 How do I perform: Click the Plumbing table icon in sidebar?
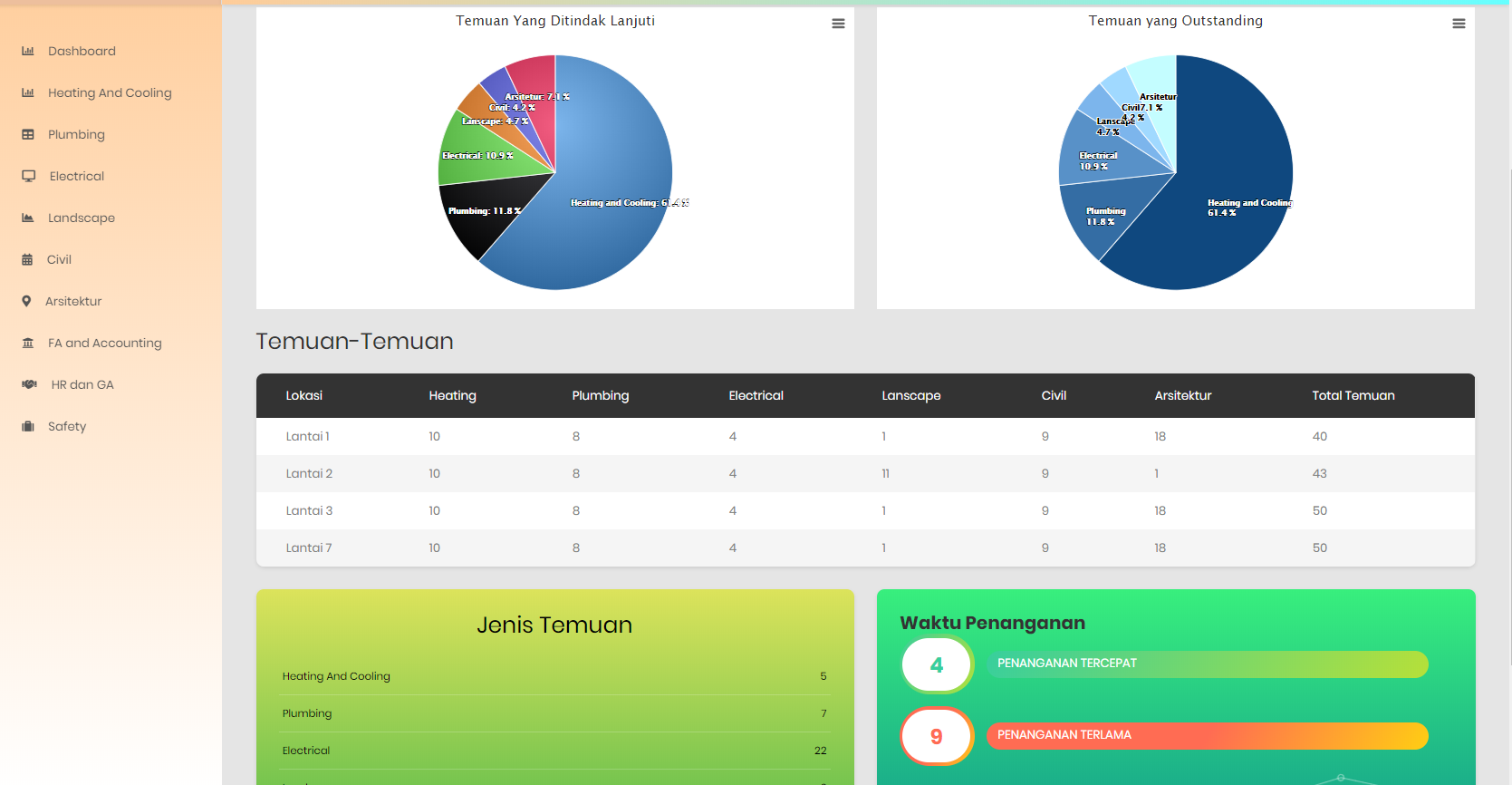tap(28, 135)
